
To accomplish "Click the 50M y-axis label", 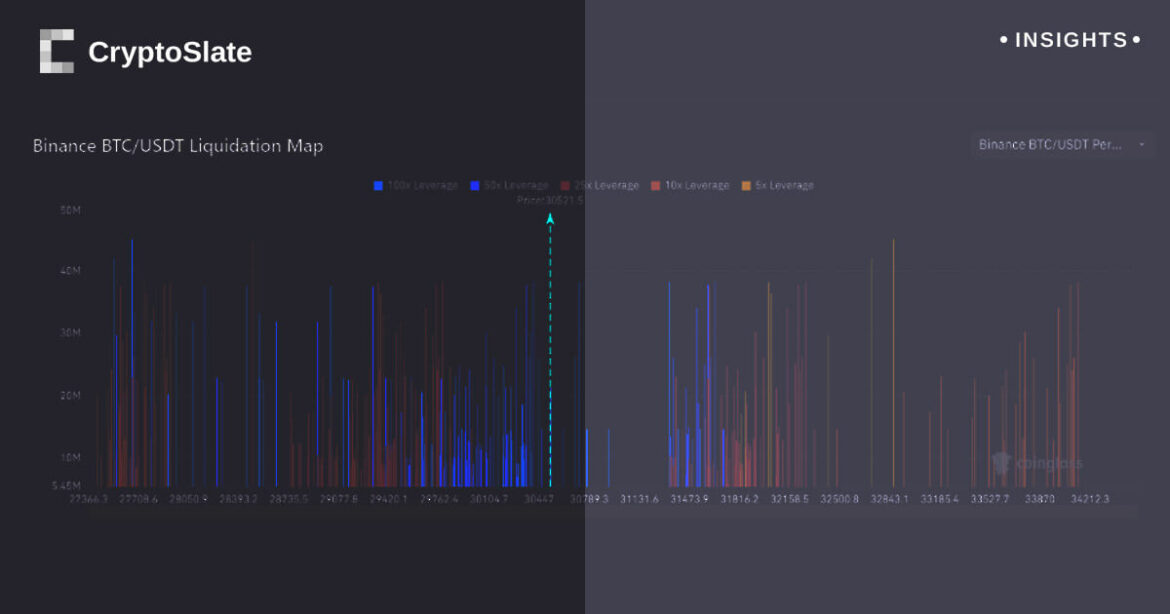I will (x=70, y=210).
